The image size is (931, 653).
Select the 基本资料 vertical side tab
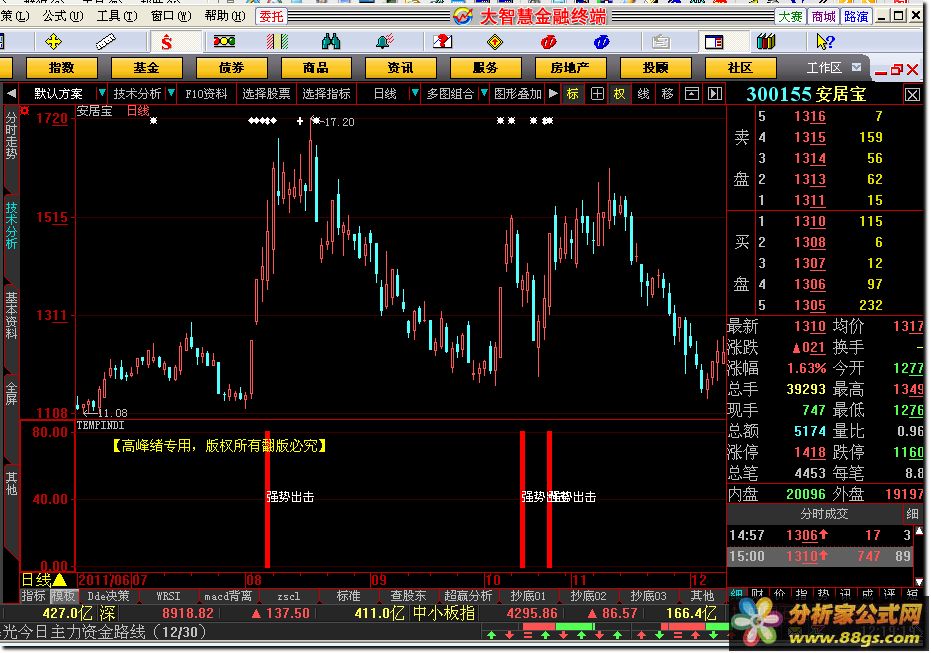(11, 315)
